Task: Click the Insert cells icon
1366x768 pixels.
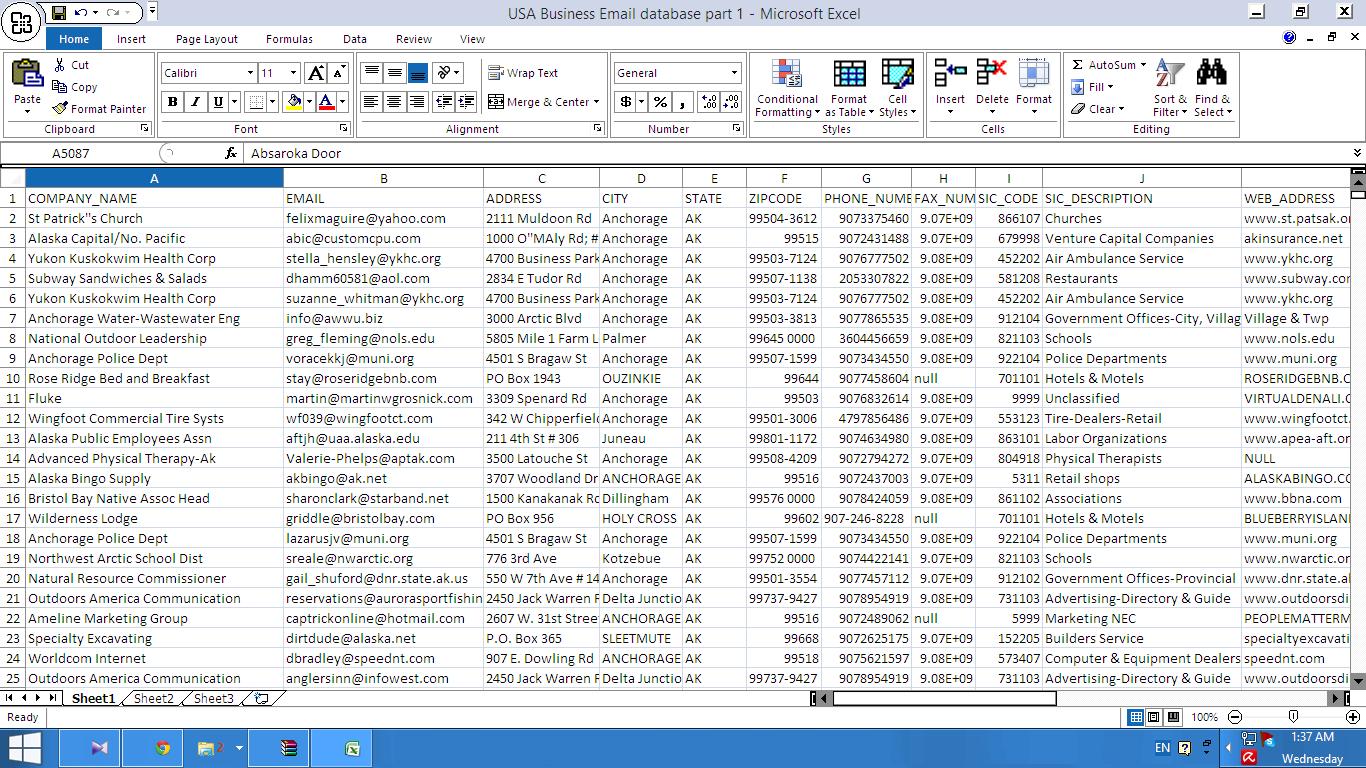Action: pyautogui.click(x=950, y=74)
